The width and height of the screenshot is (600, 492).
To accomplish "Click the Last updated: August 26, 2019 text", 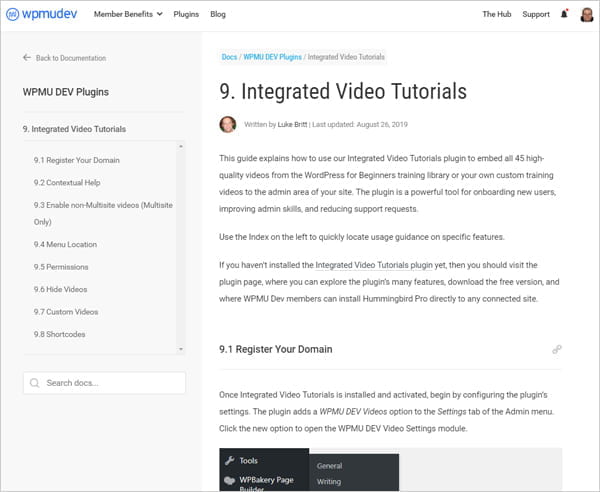I will coord(360,124).
